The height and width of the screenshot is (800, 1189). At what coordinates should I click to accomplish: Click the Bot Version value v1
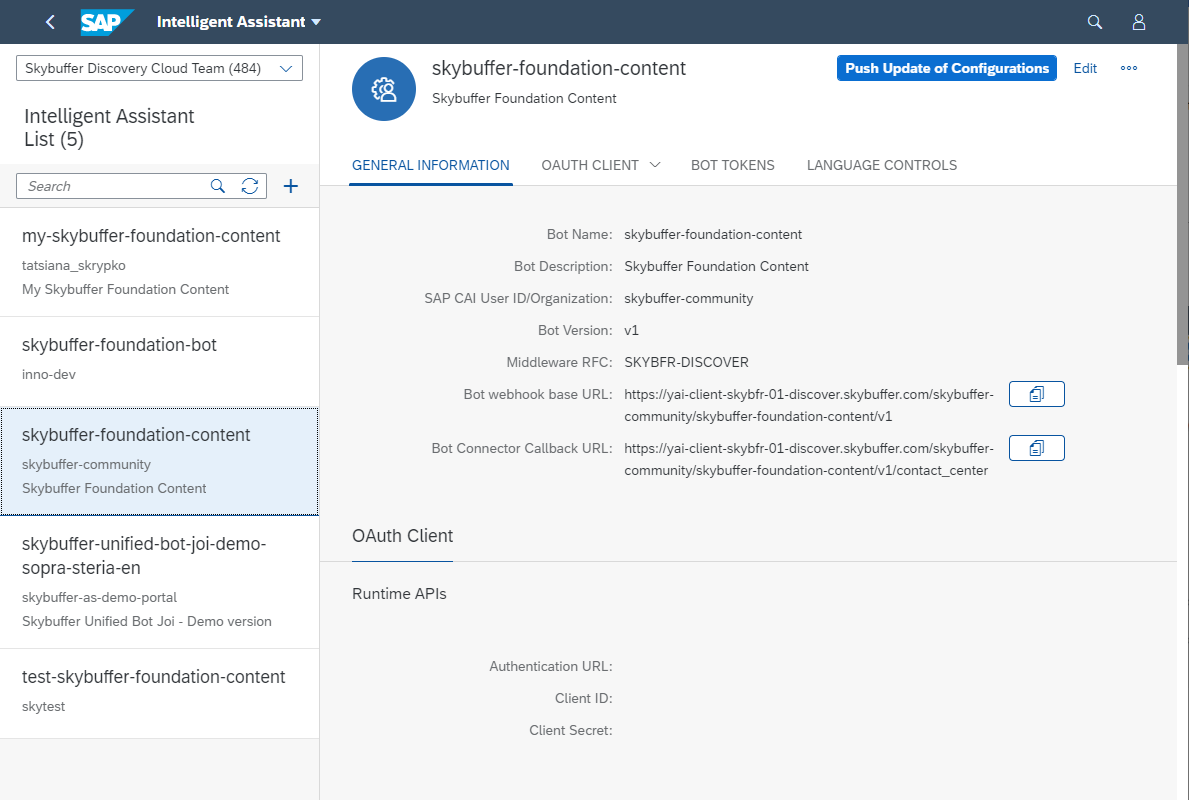point(632,331)
